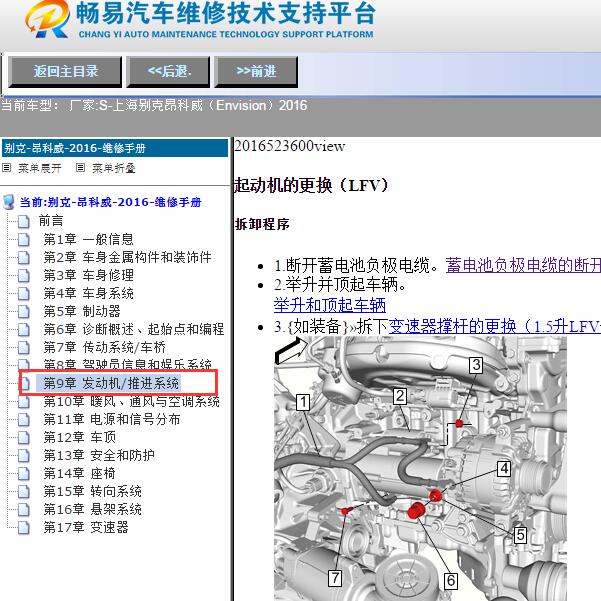The image size is (601, 601).
Task: Open link 变速器撑杆的更换 (1.5升LFV)
Action: tap(494, 327)
